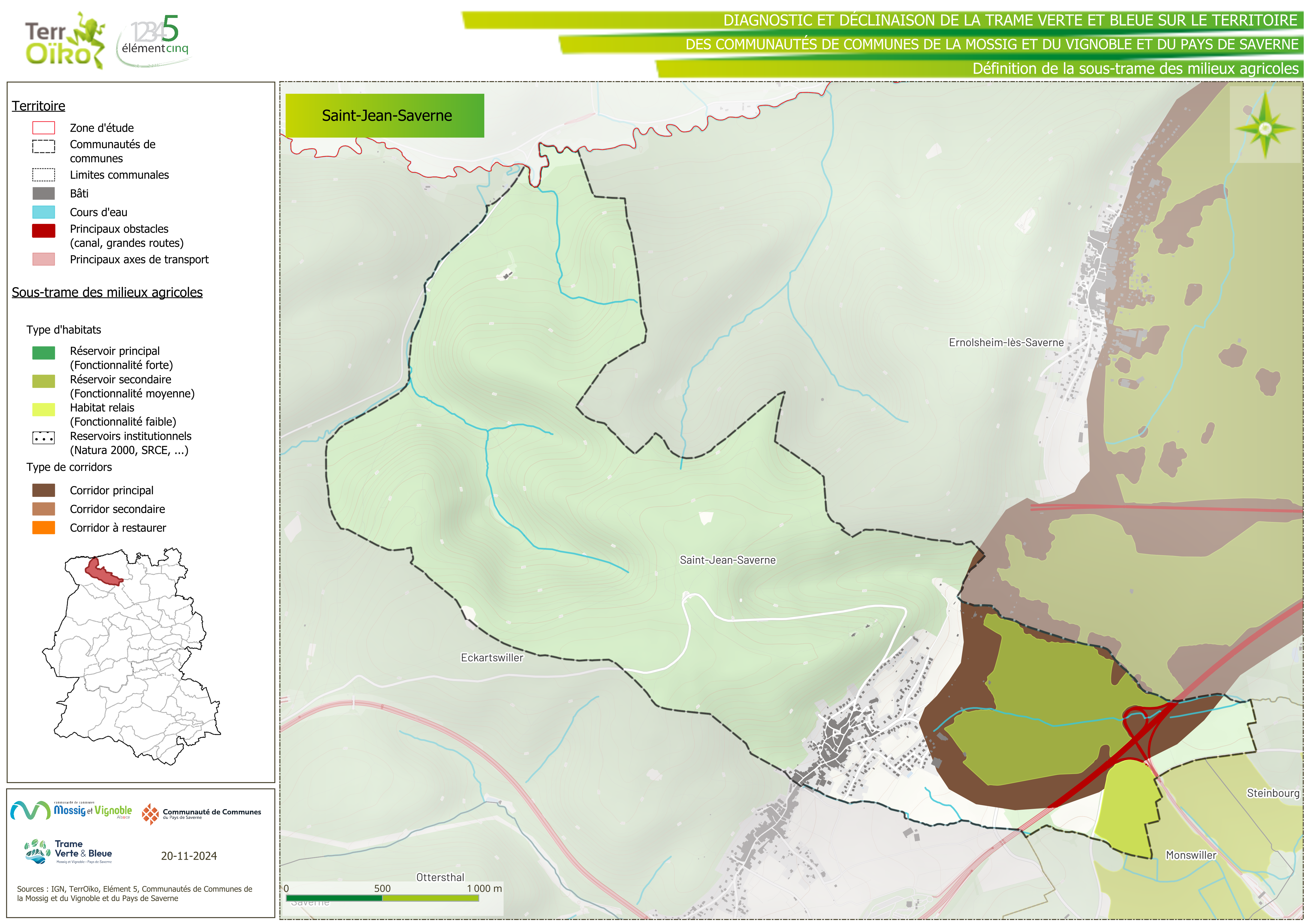The width and height of the screenshot is (1307, 924).
Task: Click the Mossig et Vignoble logo
Action: coord(71,810)
